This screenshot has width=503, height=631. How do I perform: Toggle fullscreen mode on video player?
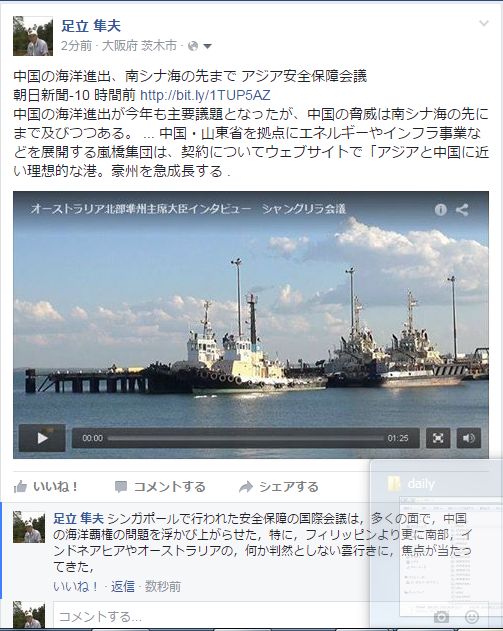tap(438, 438)
